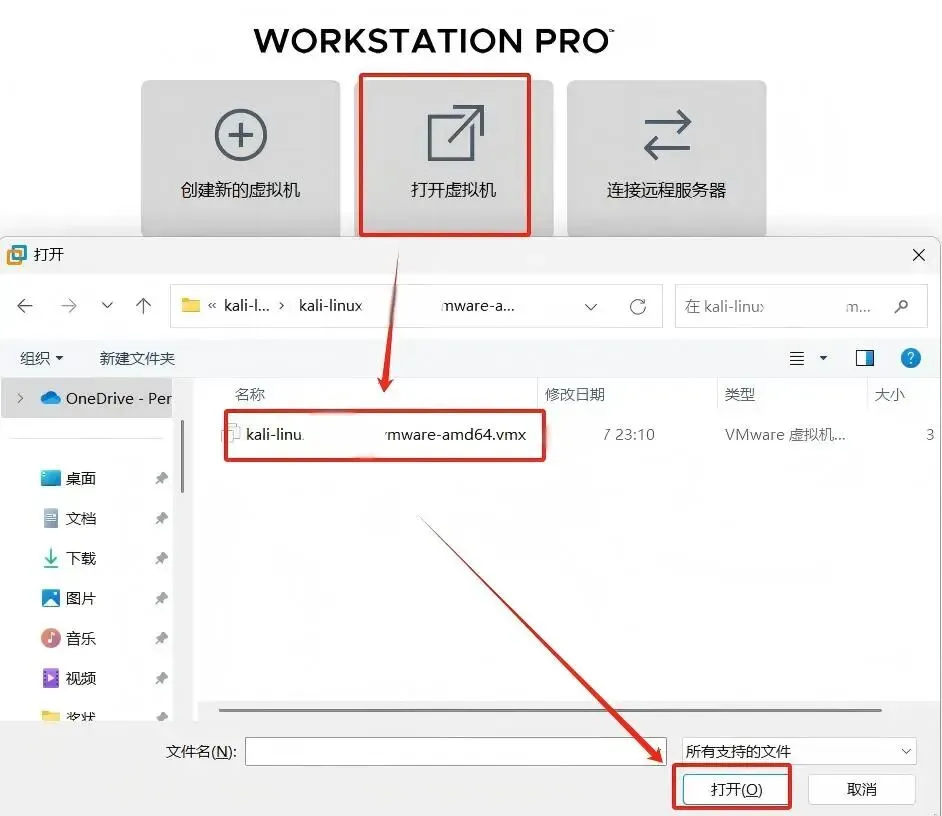The width and height of the screenshot is (942, 816).
Task: Open the 组织 (Organize) menu
Action: [41, 358]
